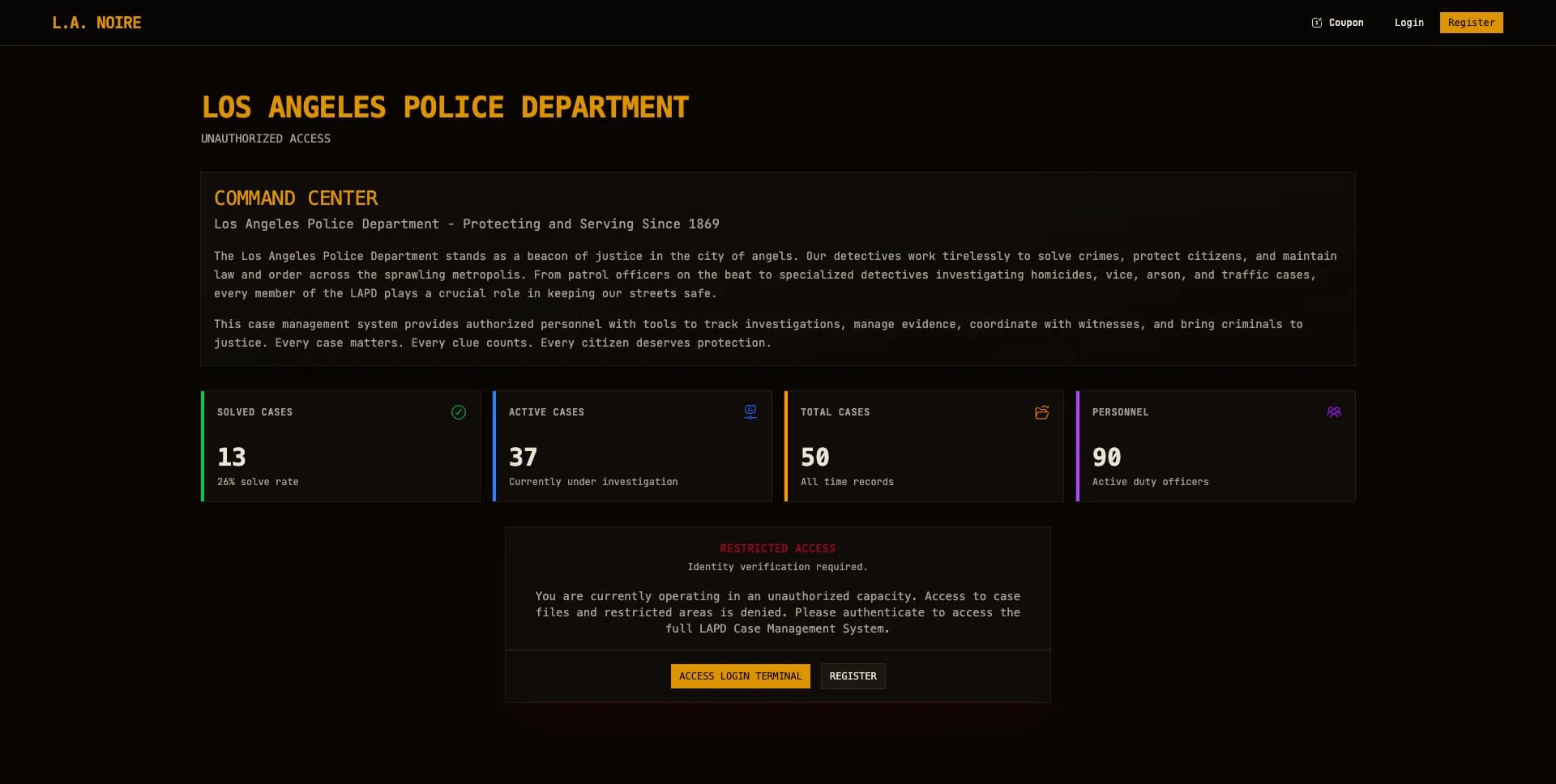The width and height of the screenshot is (1556, 784).
Task: Click the 'Active duty officers' text
Action: pos(1150,482)
